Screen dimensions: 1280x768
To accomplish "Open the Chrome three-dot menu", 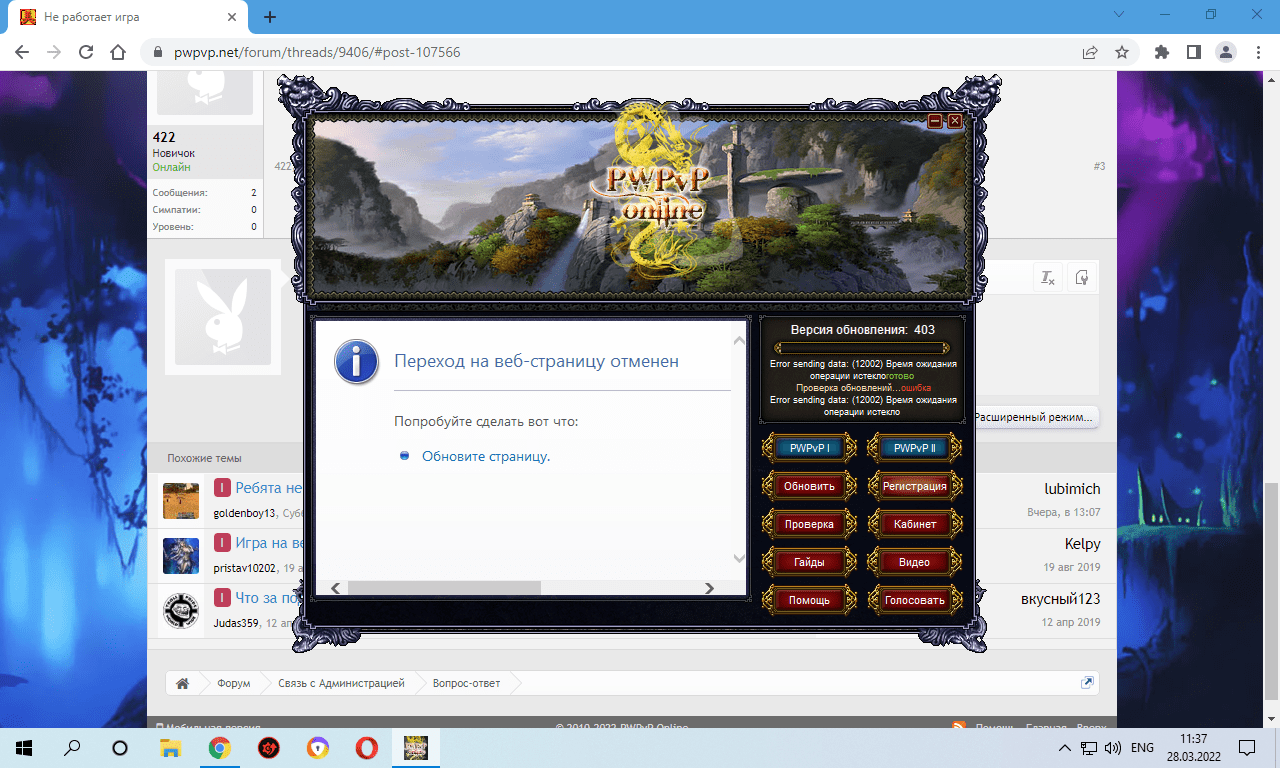I will 1257,52.
